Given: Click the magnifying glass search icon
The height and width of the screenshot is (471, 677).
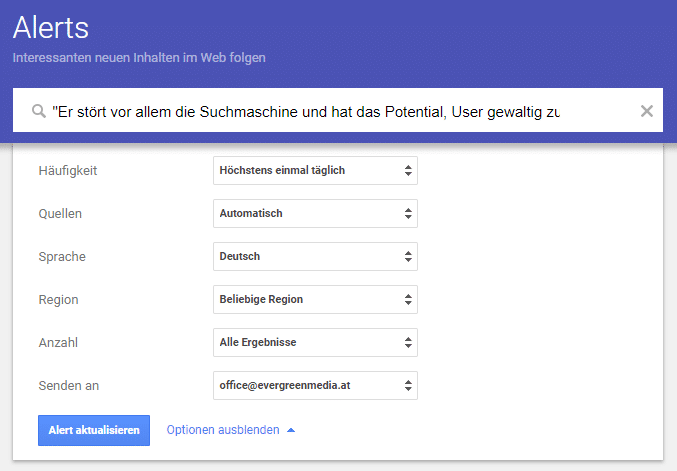Looking at the screenshot, I should pyautogui.click(x=39, y=111).
